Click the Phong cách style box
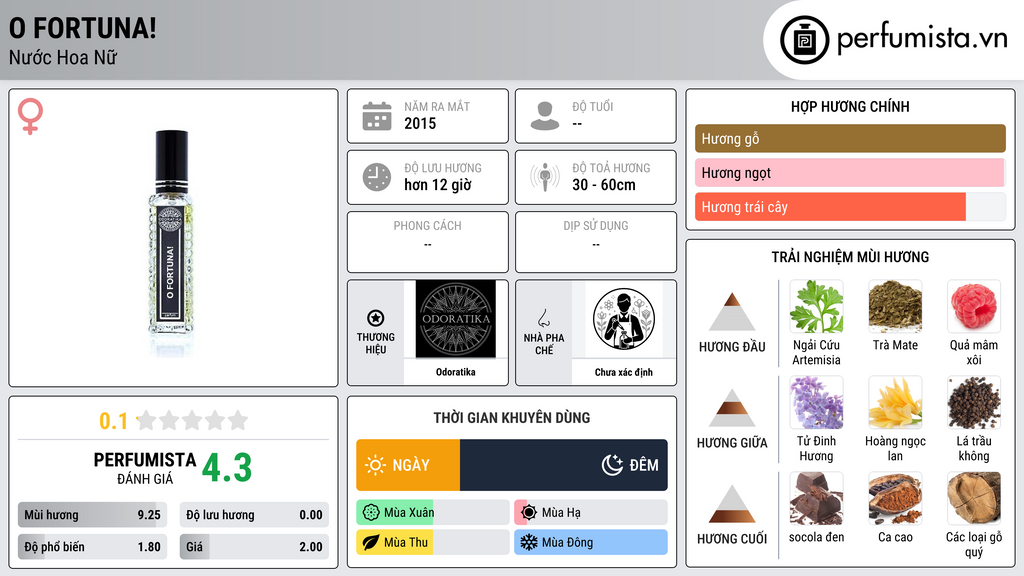The image size is (1024, 576). click(x=428, y=242)
